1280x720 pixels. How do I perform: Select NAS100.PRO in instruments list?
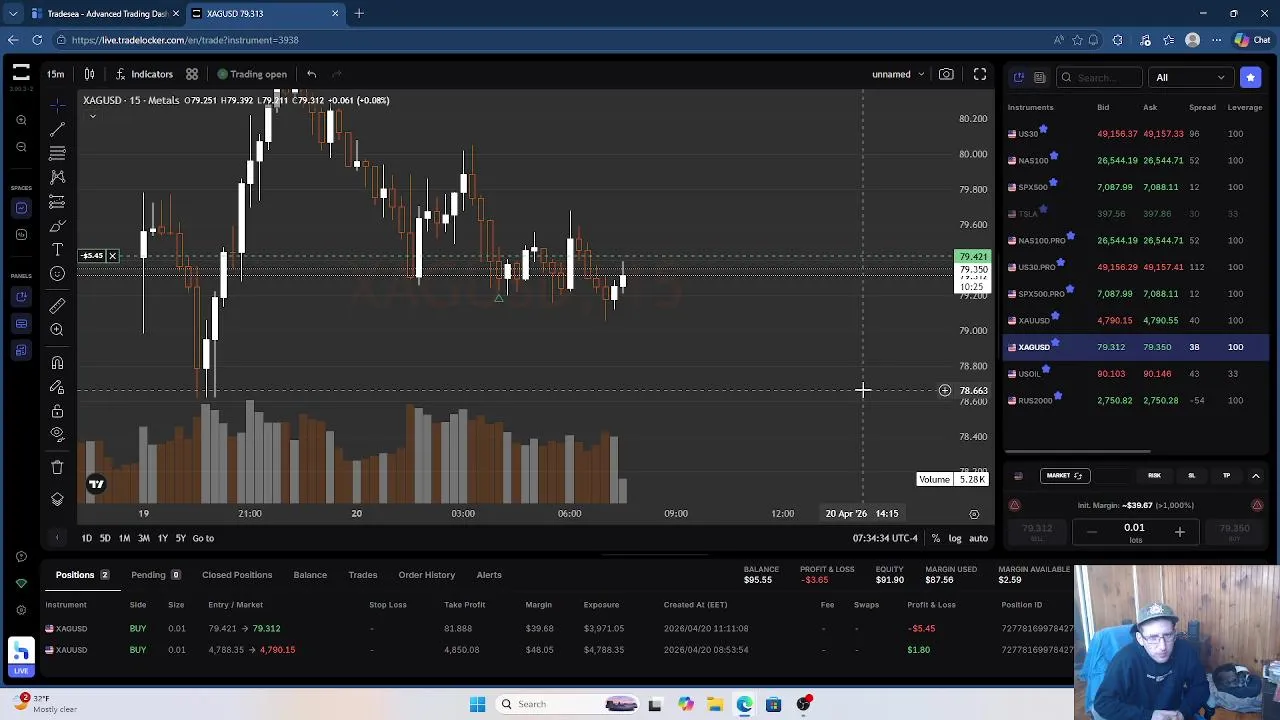(1136, 240)
